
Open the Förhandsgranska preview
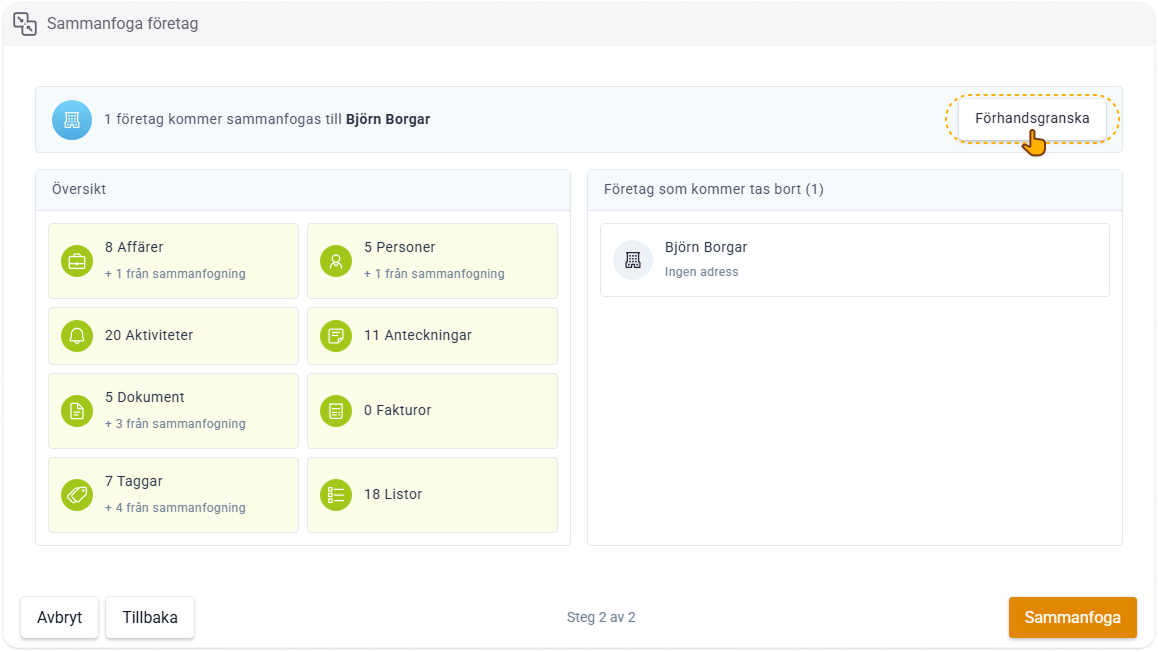[1032, 118]
